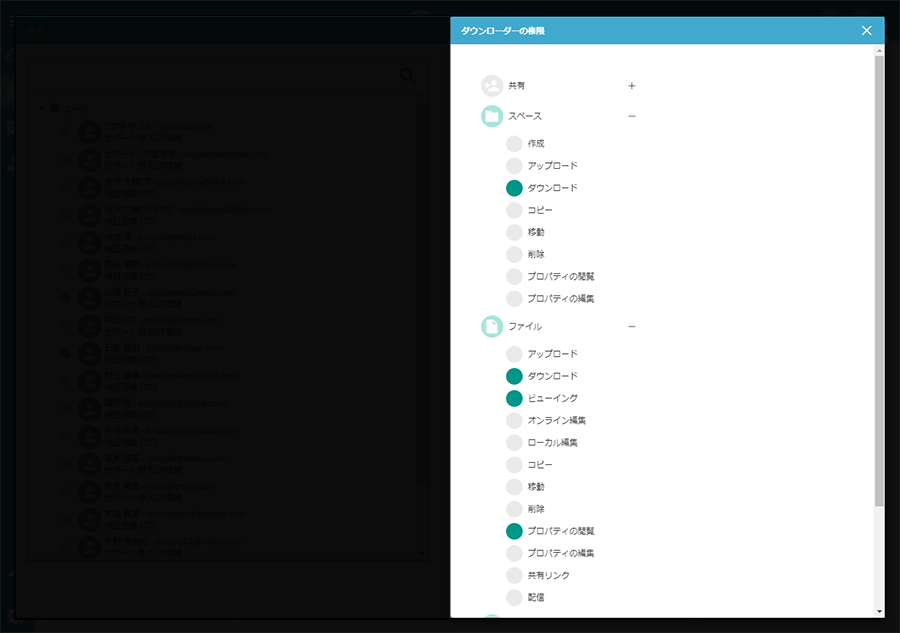Viewport: 900px width, 633px height.
Task: Toggle ファイル プロパティの編集 permission
Action: (514, 553)
